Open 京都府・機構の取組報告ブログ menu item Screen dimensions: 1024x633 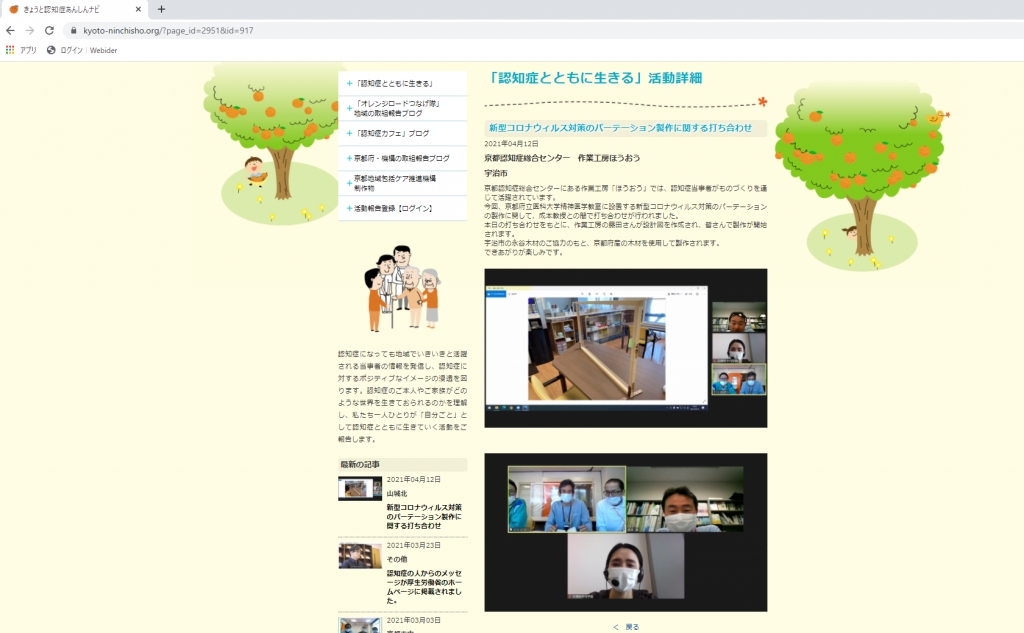[402, 158]
